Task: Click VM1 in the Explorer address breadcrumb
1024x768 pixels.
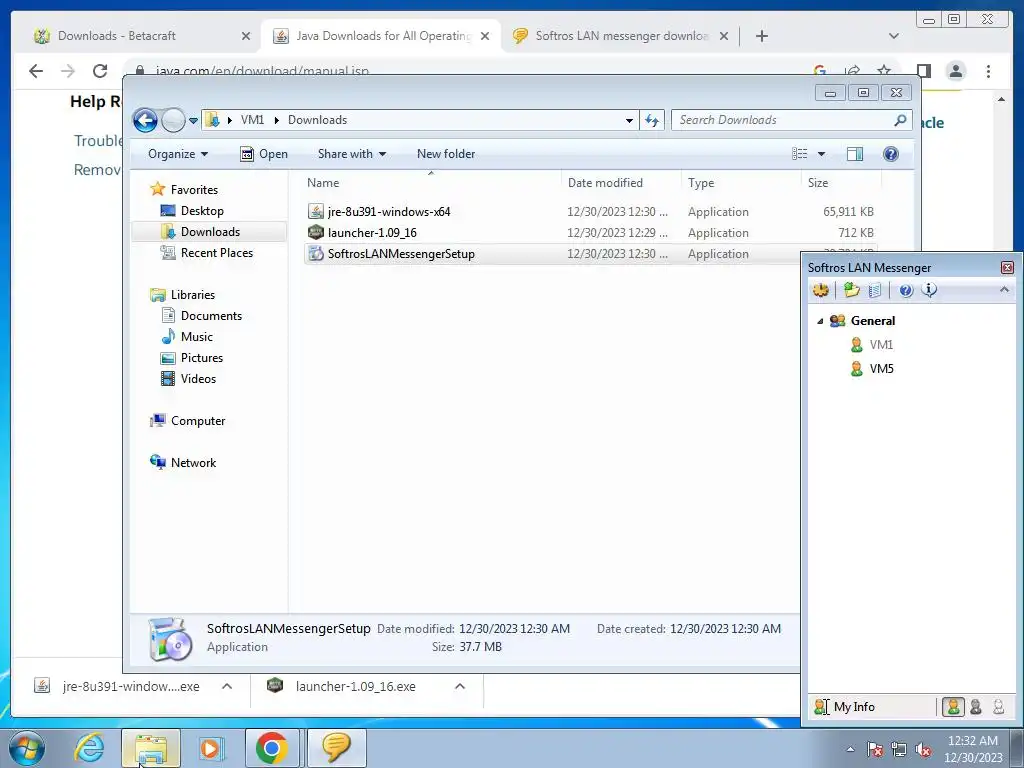Action: 252,120
